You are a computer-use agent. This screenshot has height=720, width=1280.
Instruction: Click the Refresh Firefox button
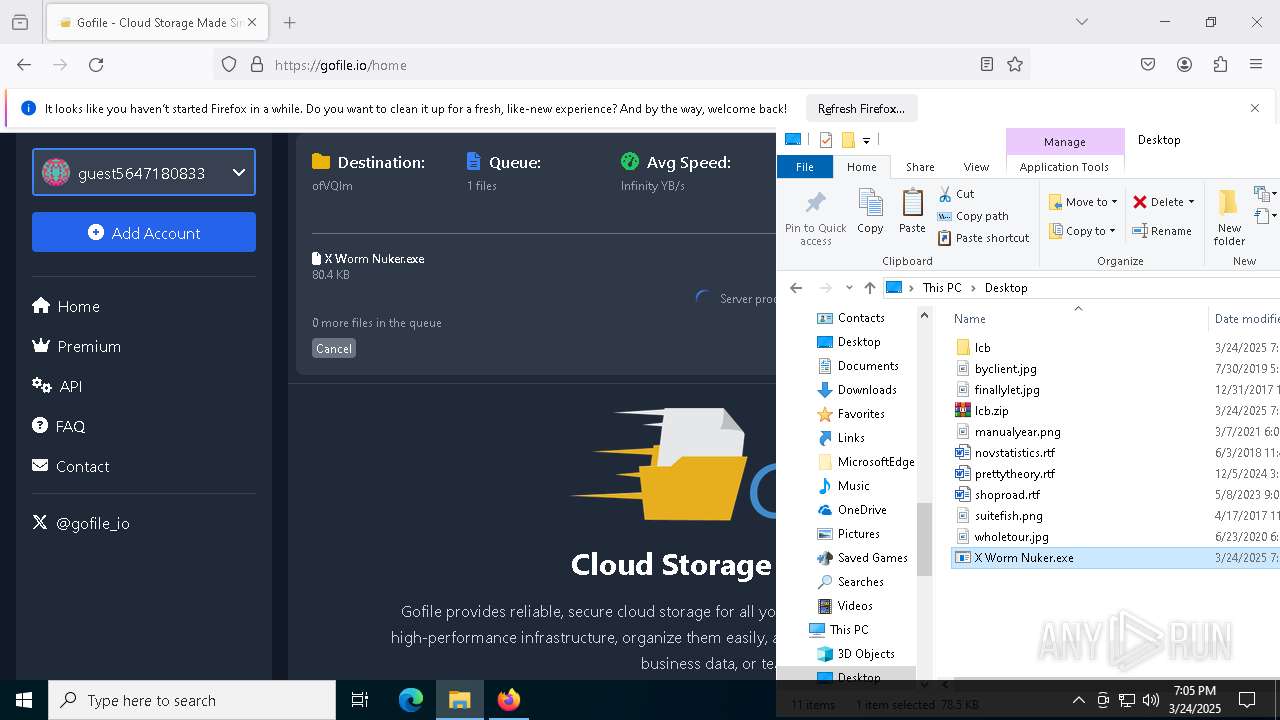(861, 108)
